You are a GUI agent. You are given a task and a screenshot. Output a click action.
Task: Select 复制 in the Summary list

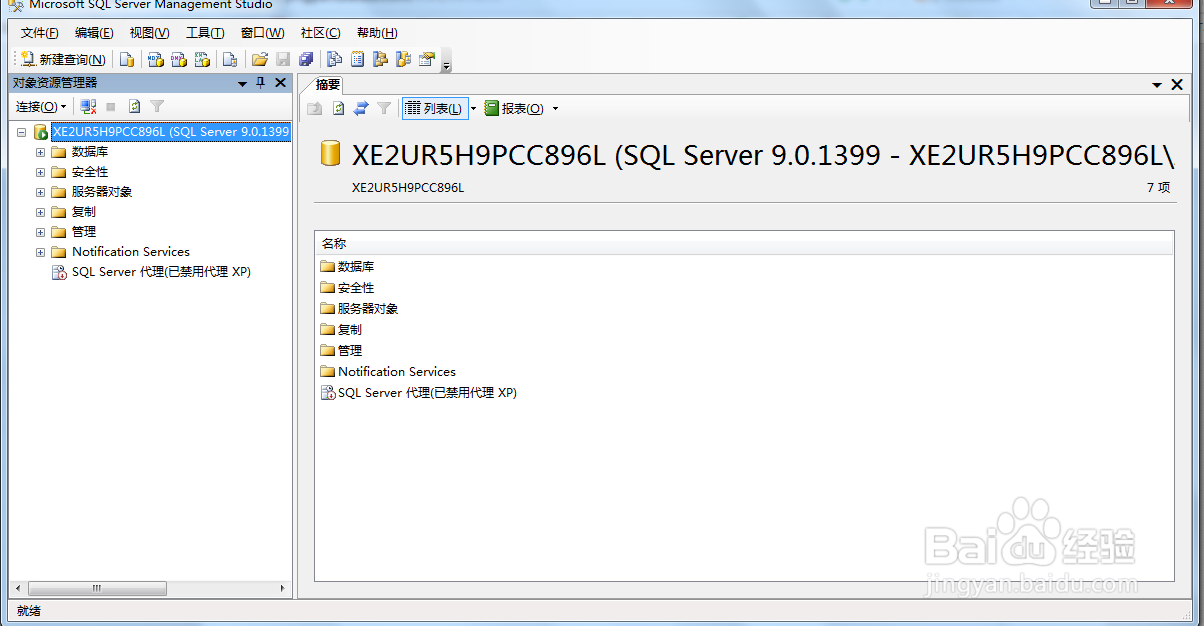[341, 329]
